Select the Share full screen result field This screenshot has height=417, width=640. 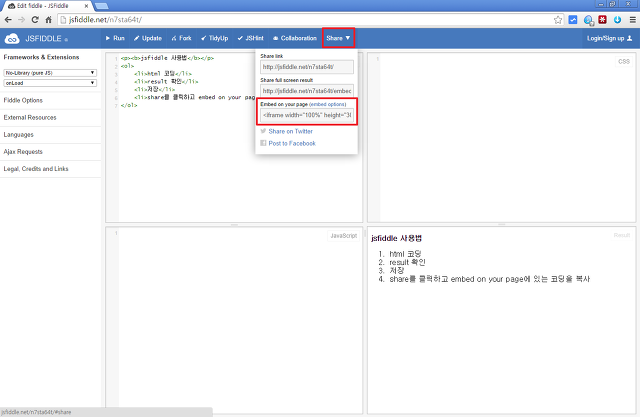(307, 91)
